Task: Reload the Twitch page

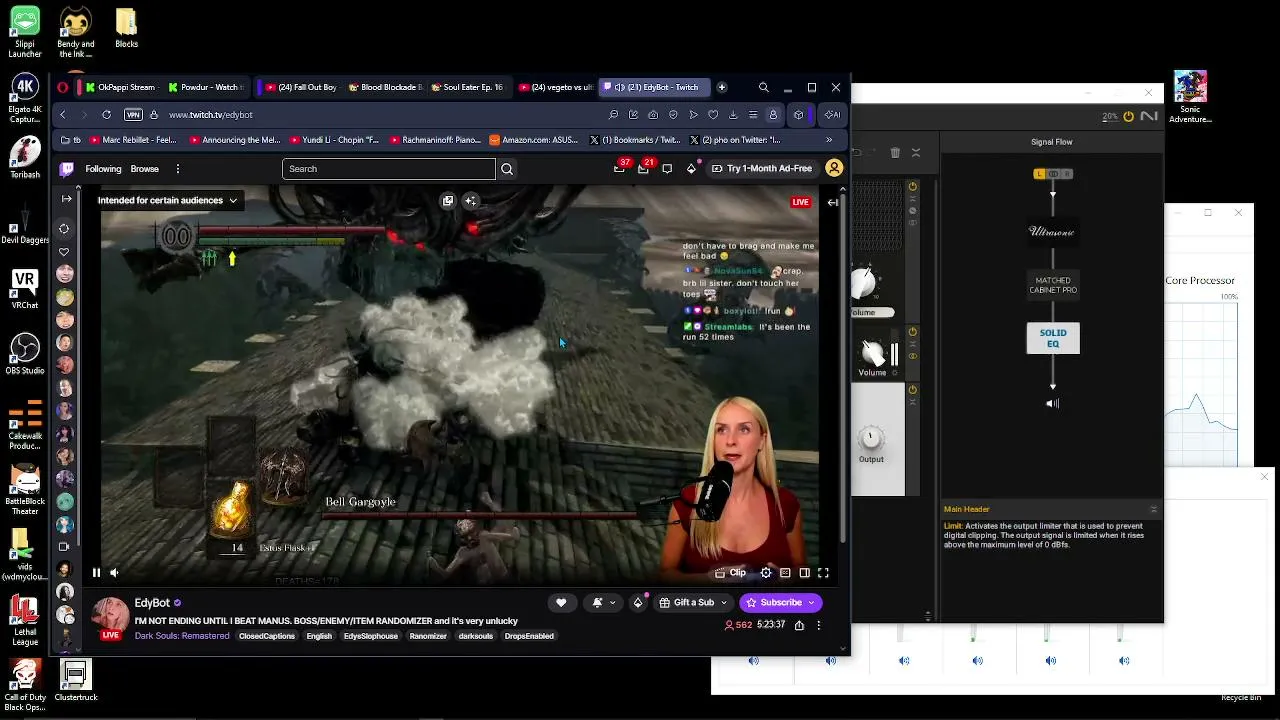Action: tap(106, 115)
